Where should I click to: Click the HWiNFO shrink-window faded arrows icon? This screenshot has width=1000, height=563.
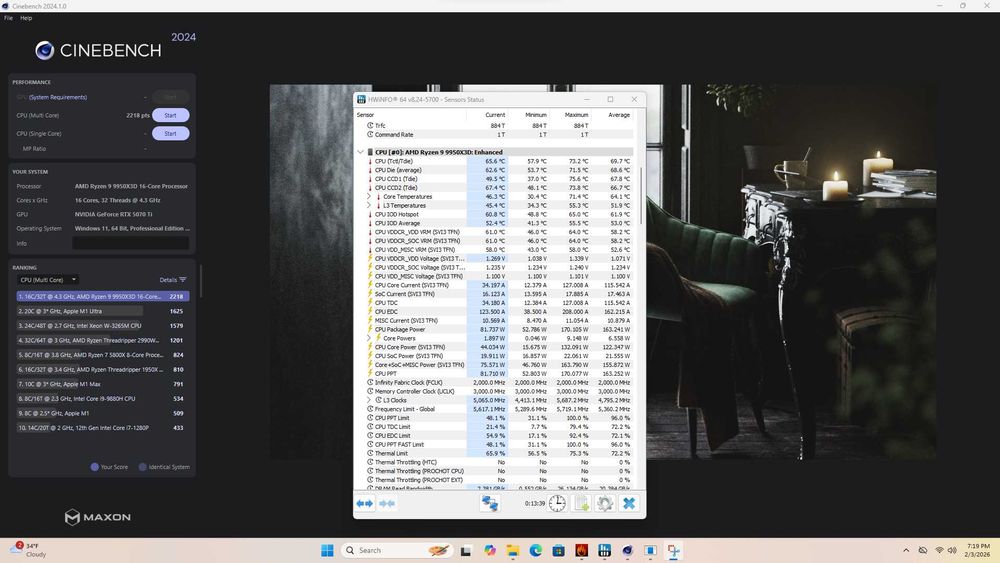pyautogui.click(x=386, y=503)
